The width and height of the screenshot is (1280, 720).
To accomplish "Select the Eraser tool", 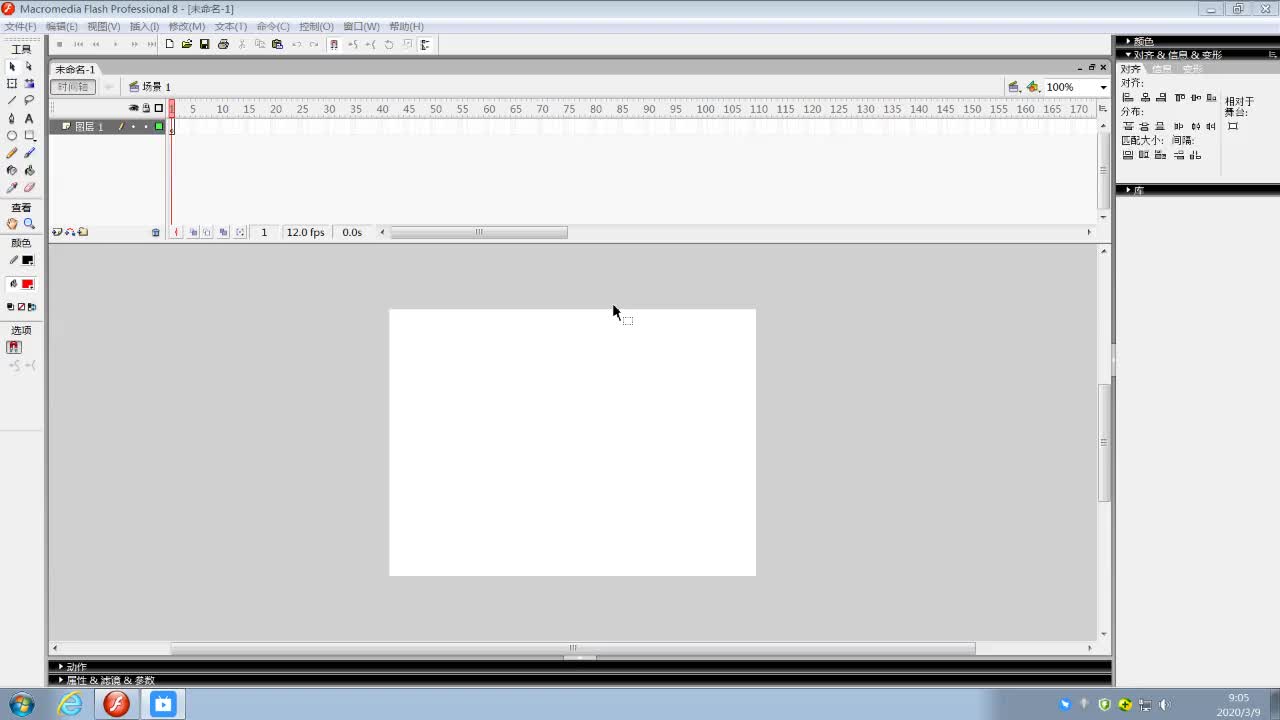I will click(29, 188).
